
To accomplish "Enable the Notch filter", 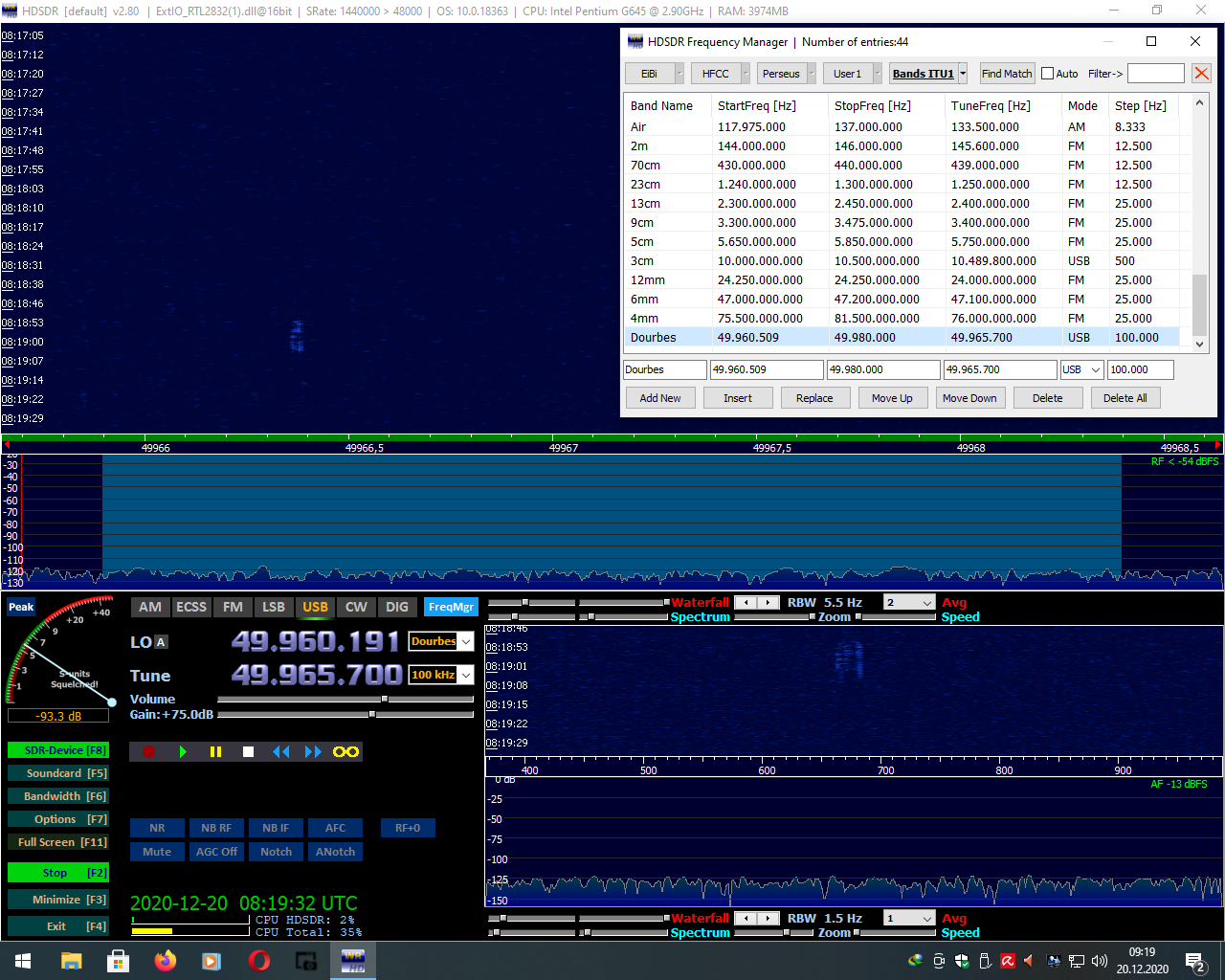I will 276,852.
